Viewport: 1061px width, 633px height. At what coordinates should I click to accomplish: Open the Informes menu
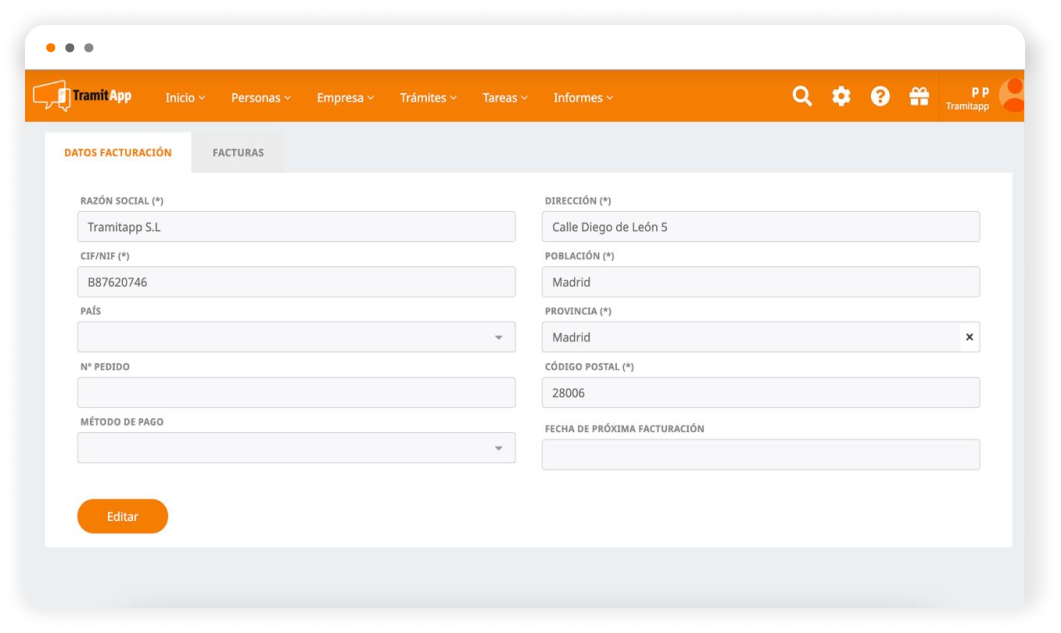(583, 98)
